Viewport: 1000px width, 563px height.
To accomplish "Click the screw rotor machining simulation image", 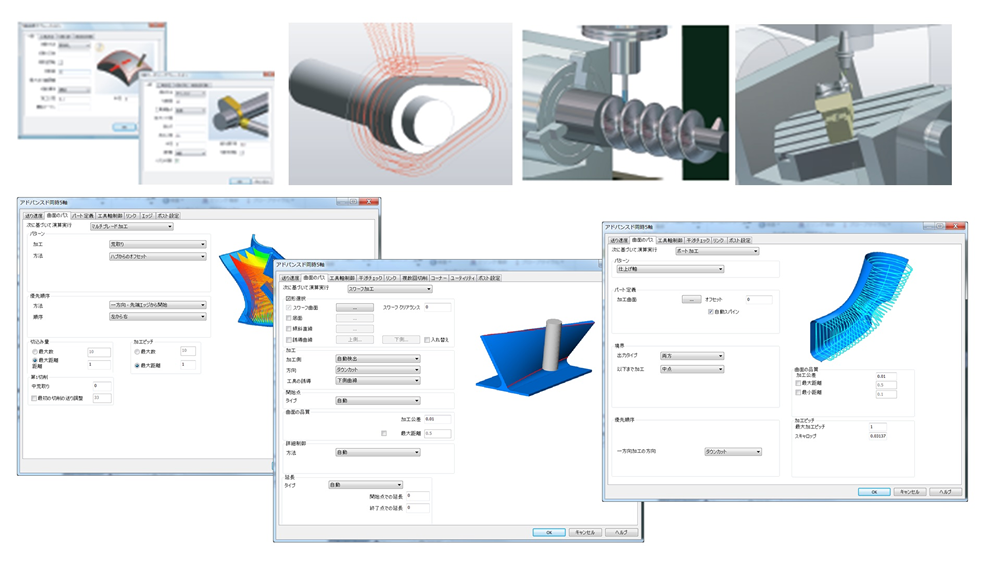I will click(x=600, y=105).
